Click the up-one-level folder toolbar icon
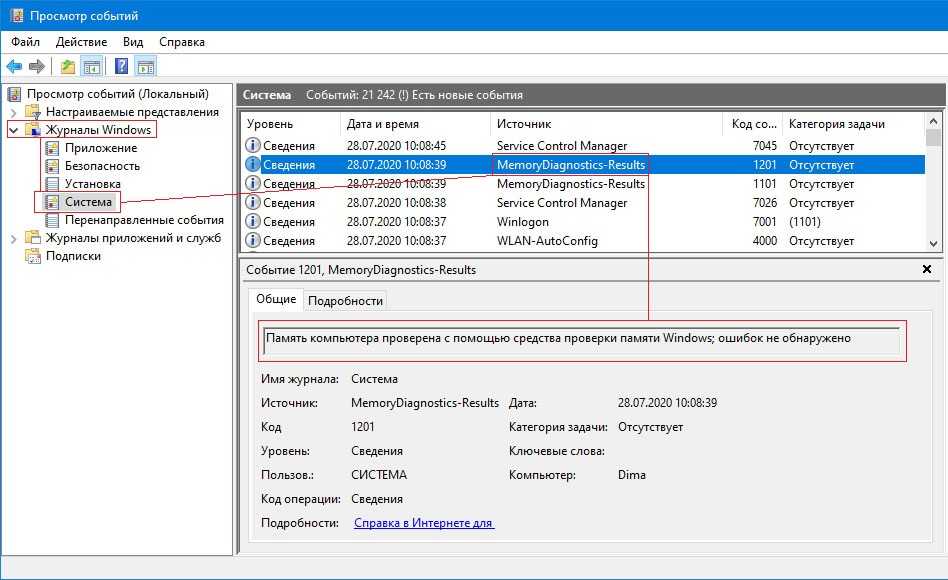The width and height of the screenshot is (948, 580). pyautogui.click(x=68, y=67)
